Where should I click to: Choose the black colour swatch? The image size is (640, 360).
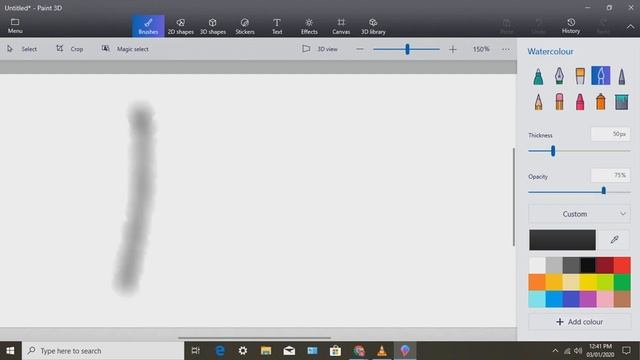[588, 265]
